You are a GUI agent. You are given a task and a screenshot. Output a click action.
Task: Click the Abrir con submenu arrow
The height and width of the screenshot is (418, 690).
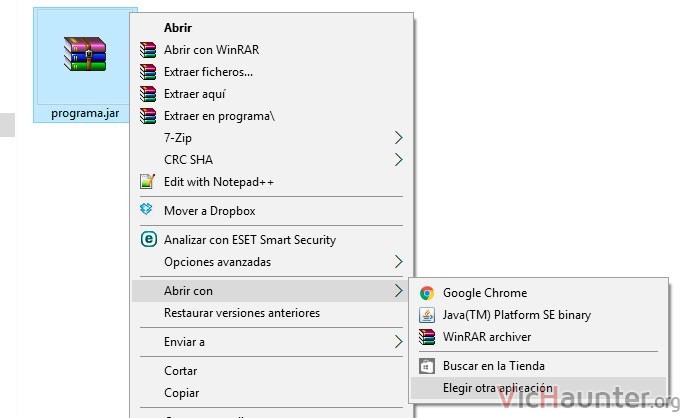point(398,291)
